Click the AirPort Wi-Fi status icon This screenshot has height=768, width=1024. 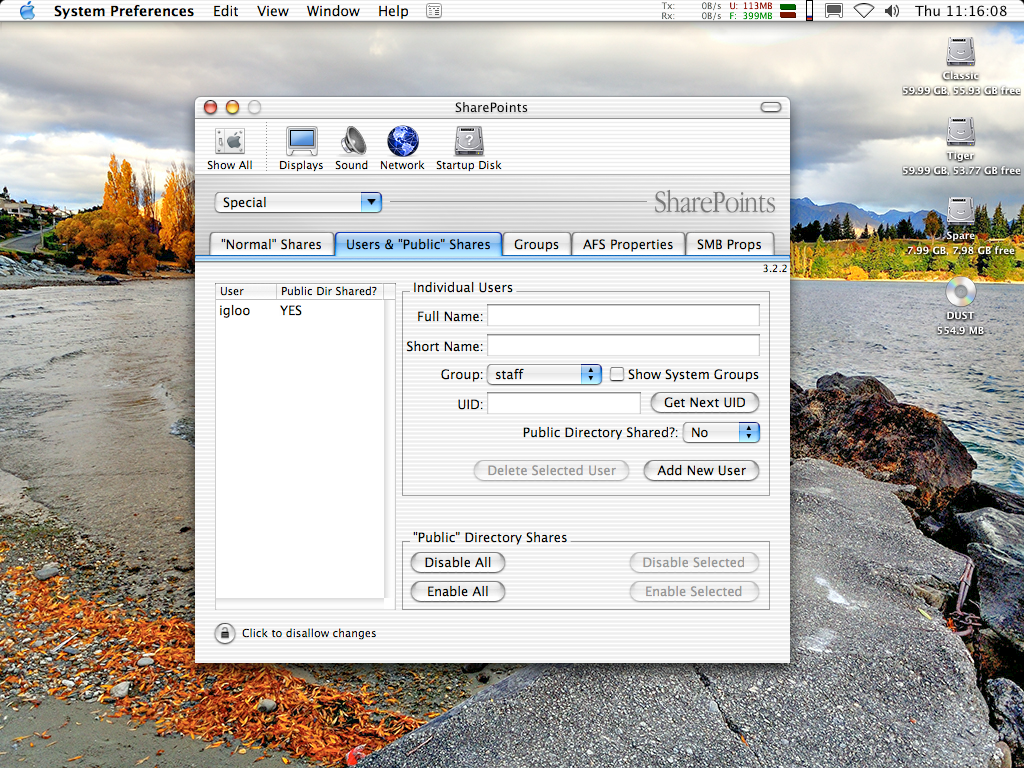pos(863,11)
